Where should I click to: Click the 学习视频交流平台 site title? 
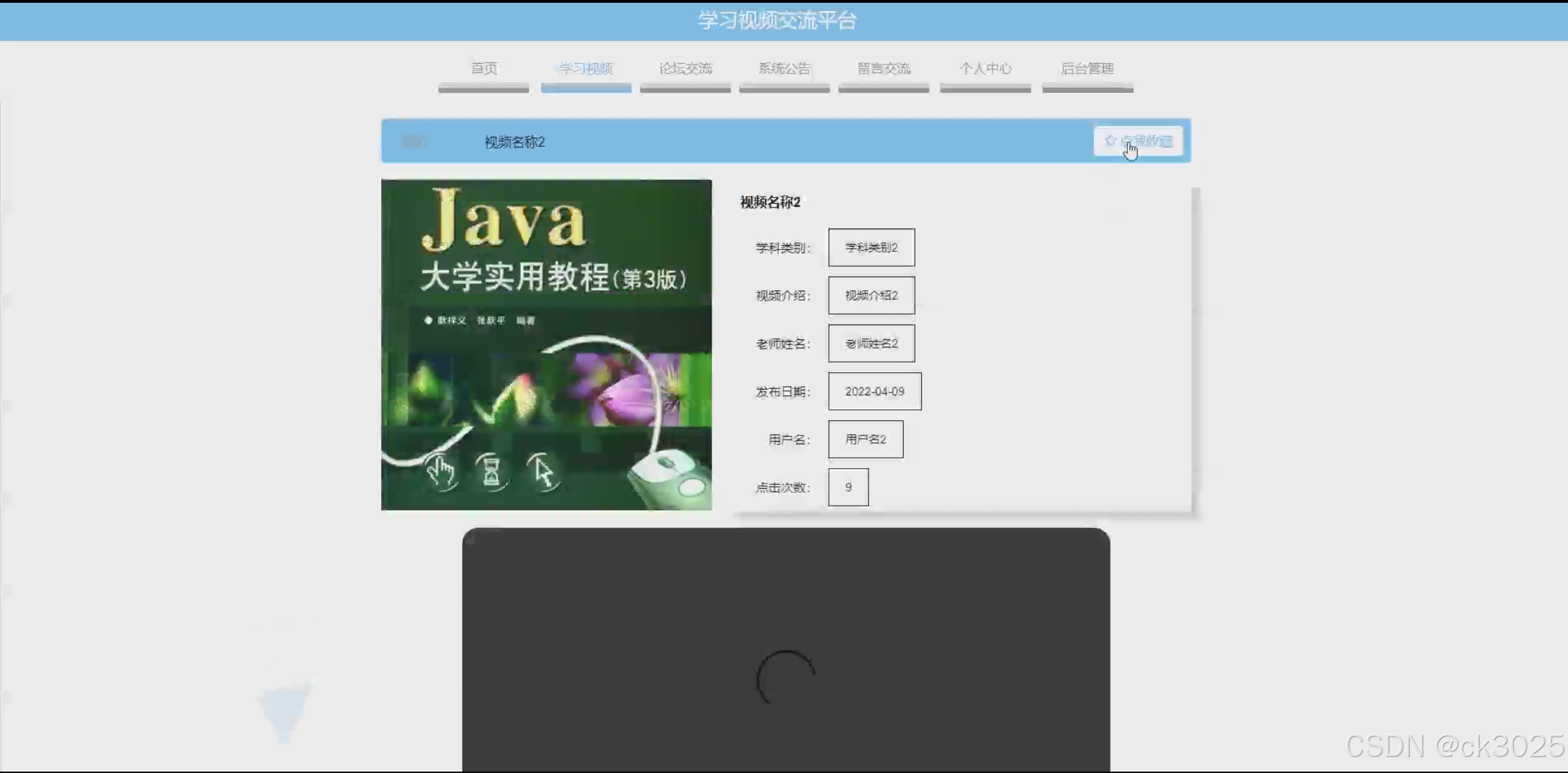(777, 21)
